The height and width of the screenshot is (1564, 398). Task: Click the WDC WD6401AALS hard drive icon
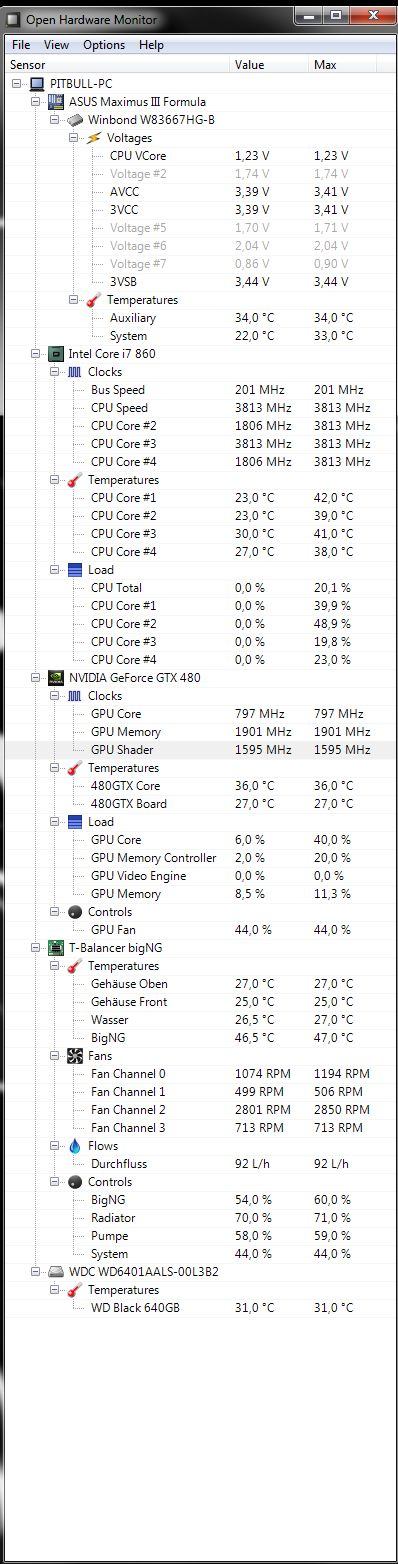pyautogui.click(x=57, y=1272)
